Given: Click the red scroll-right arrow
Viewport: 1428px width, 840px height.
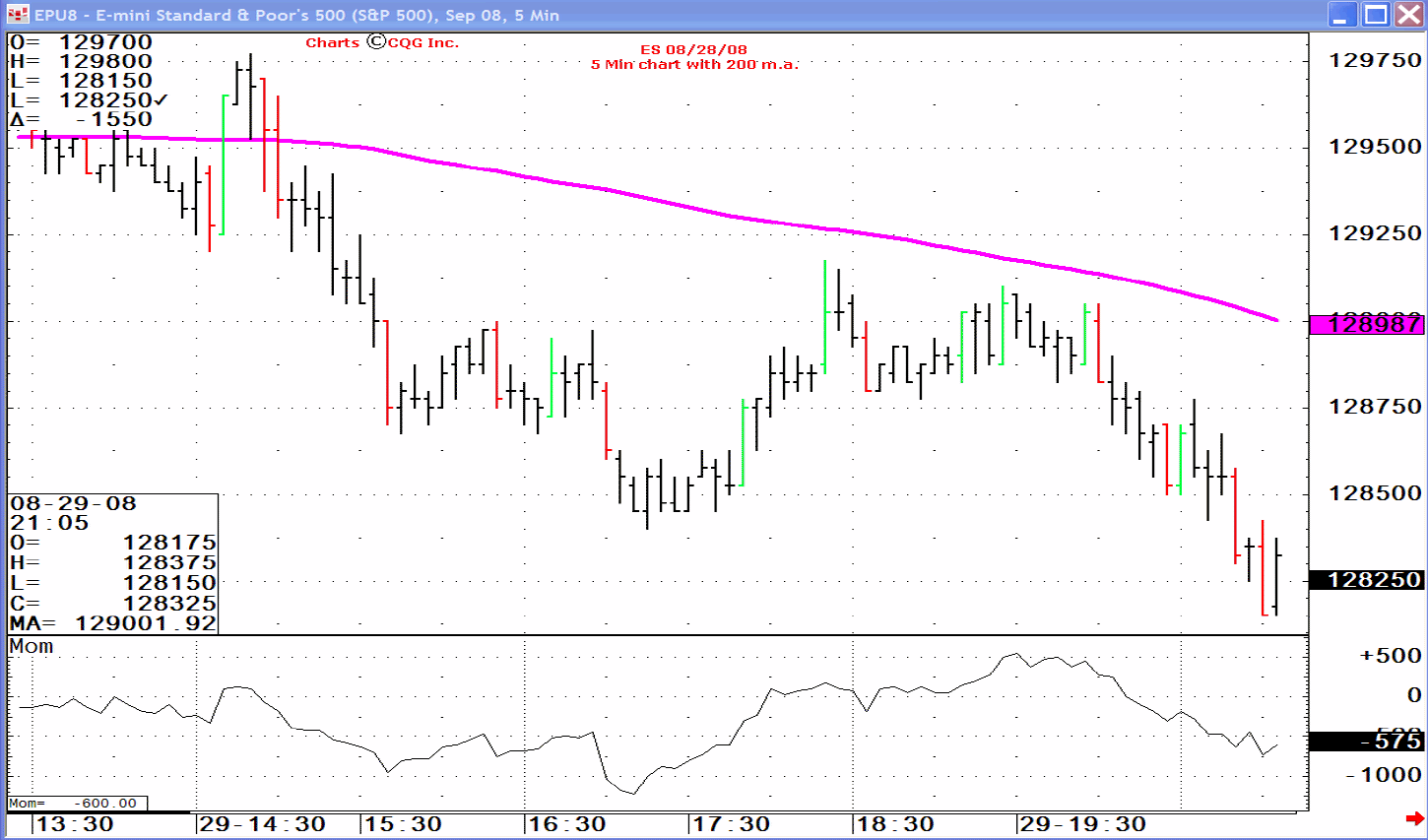Looking at the screenshot, I should [1415, 818].
